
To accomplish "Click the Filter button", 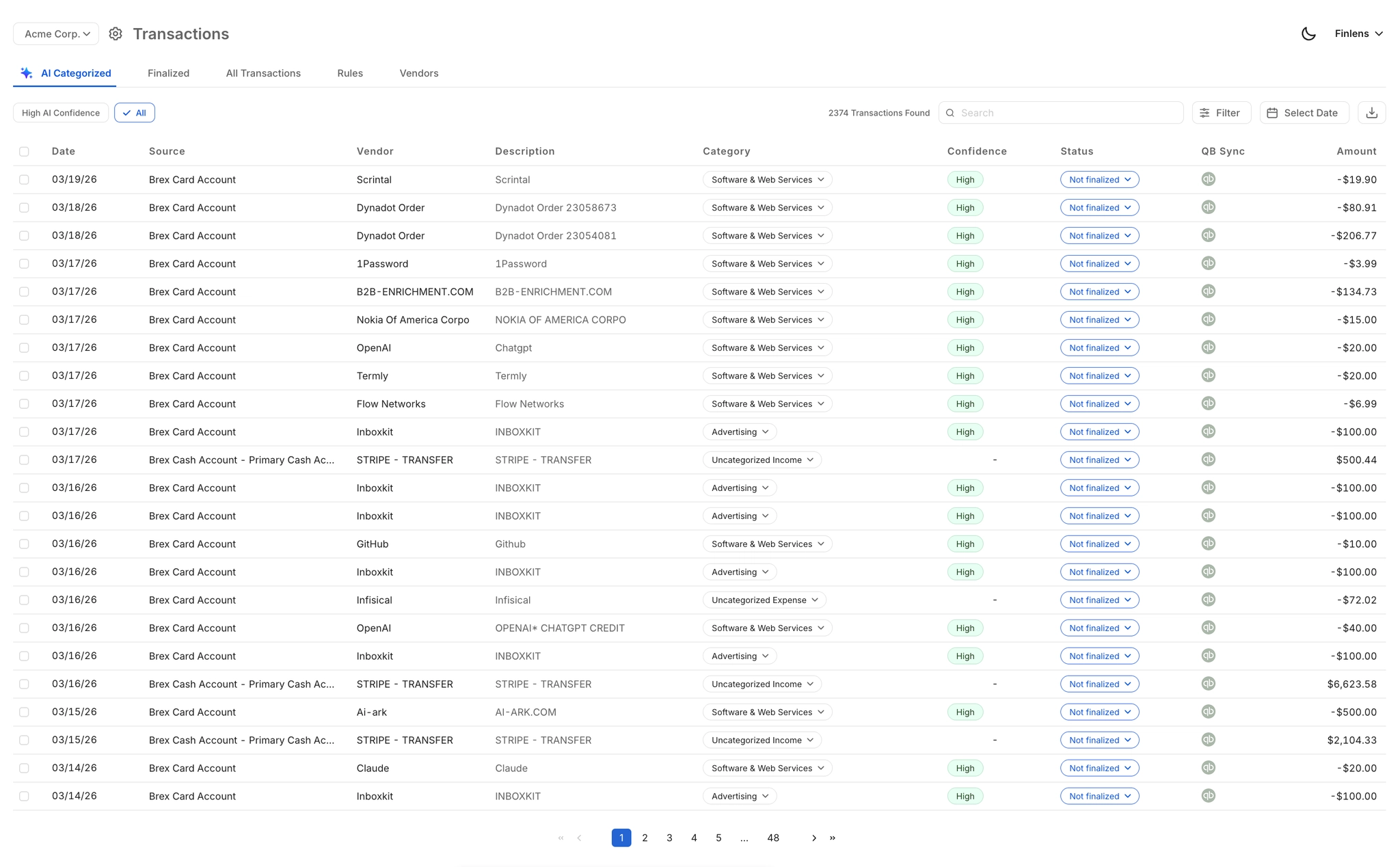I will (x=1221, y=113).
